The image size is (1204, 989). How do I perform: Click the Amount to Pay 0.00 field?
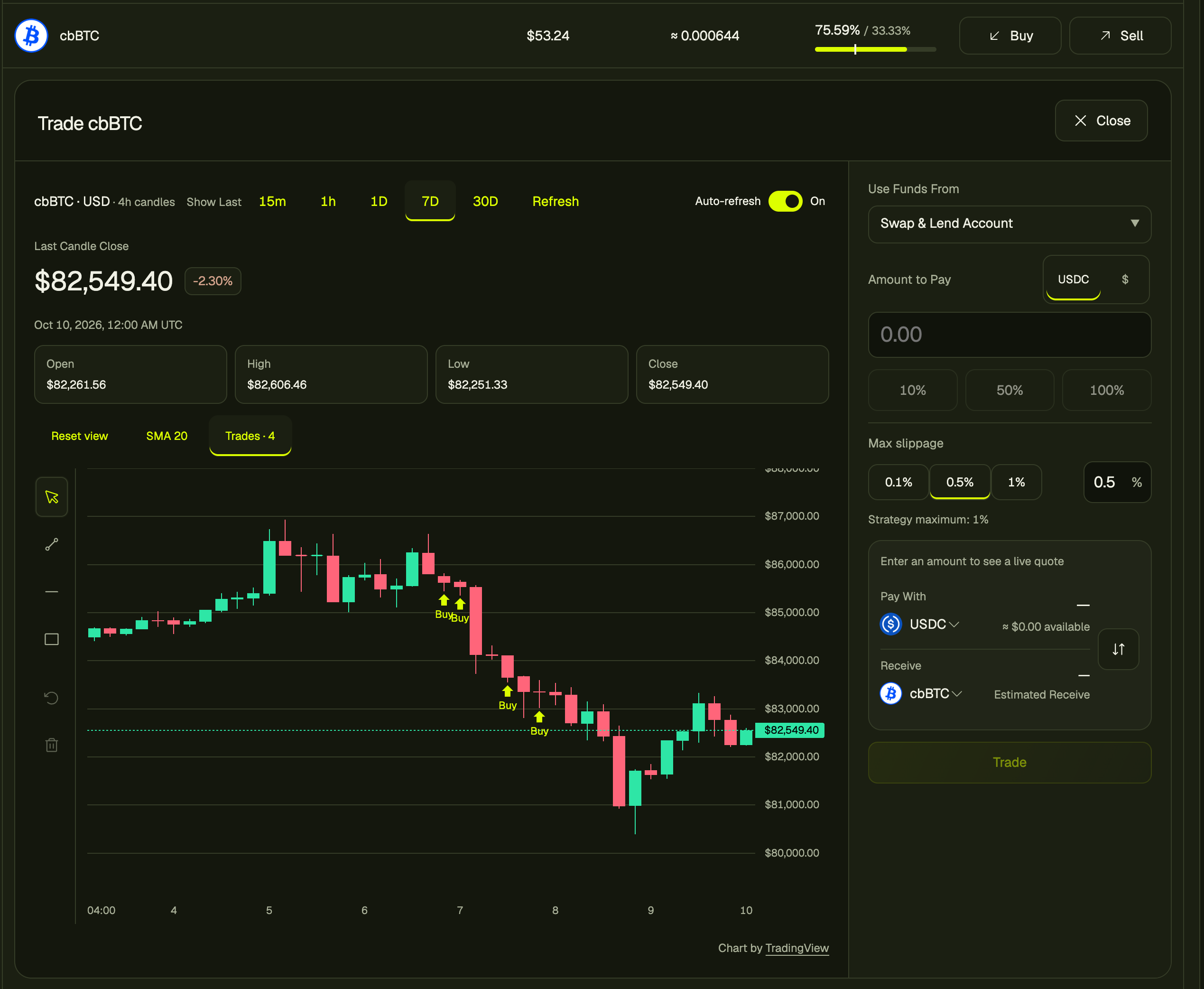1010,335
